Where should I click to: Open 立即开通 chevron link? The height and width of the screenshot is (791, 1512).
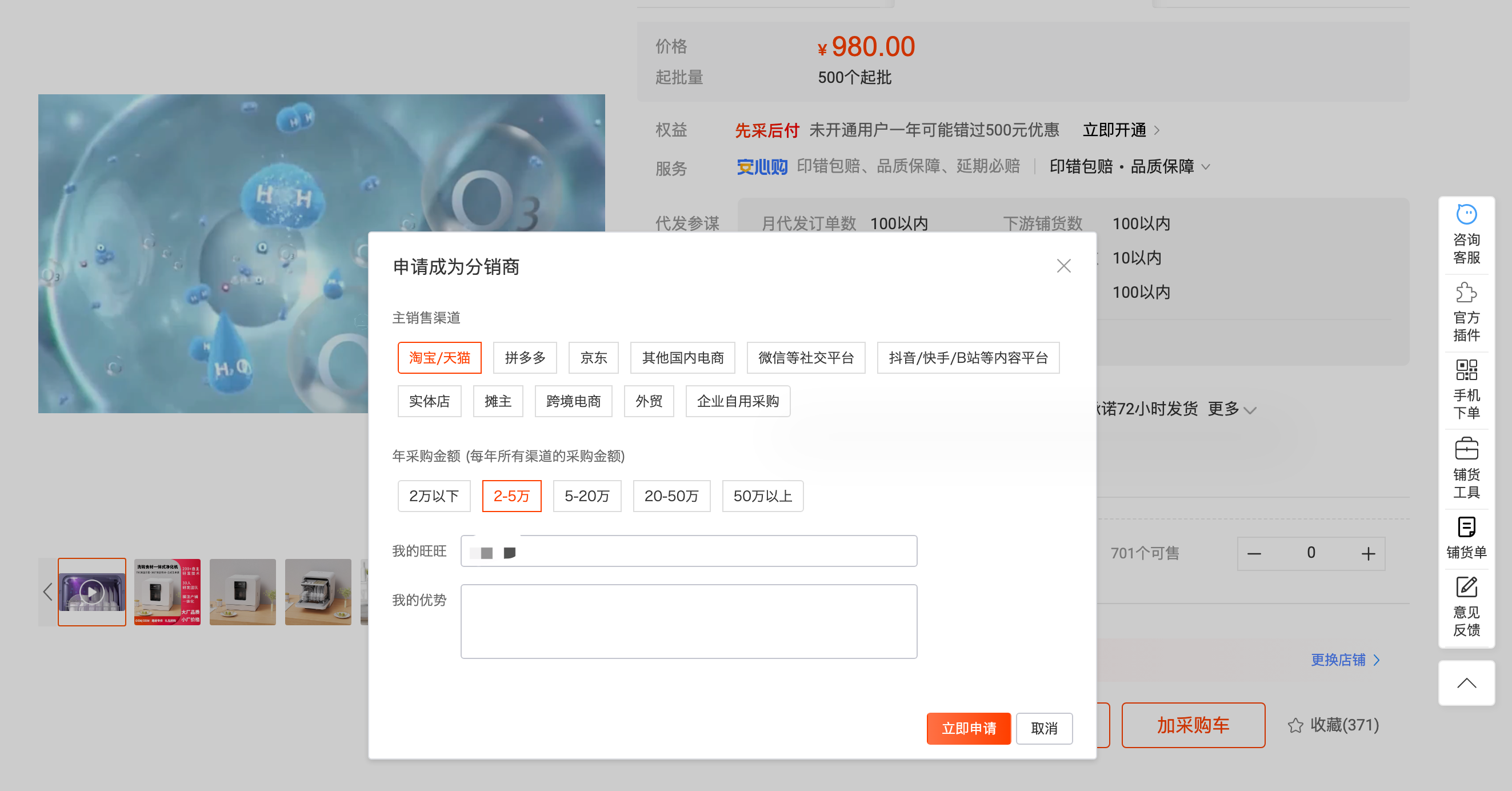pyautogui.click(x=1157, y=130)
